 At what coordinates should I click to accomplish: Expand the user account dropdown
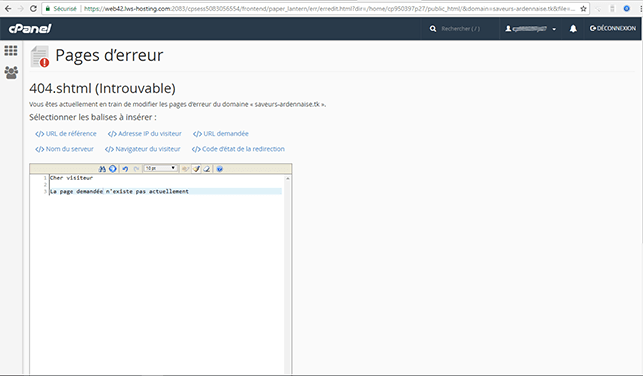531,29
